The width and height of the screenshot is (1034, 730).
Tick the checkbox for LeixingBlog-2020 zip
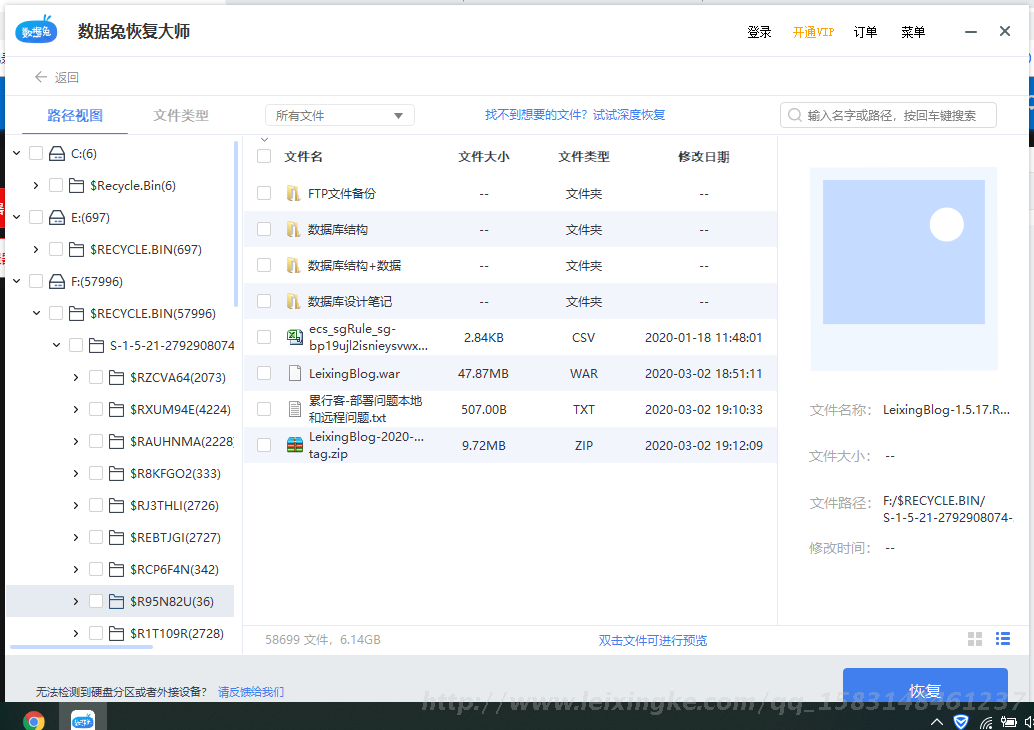[264, 445]
